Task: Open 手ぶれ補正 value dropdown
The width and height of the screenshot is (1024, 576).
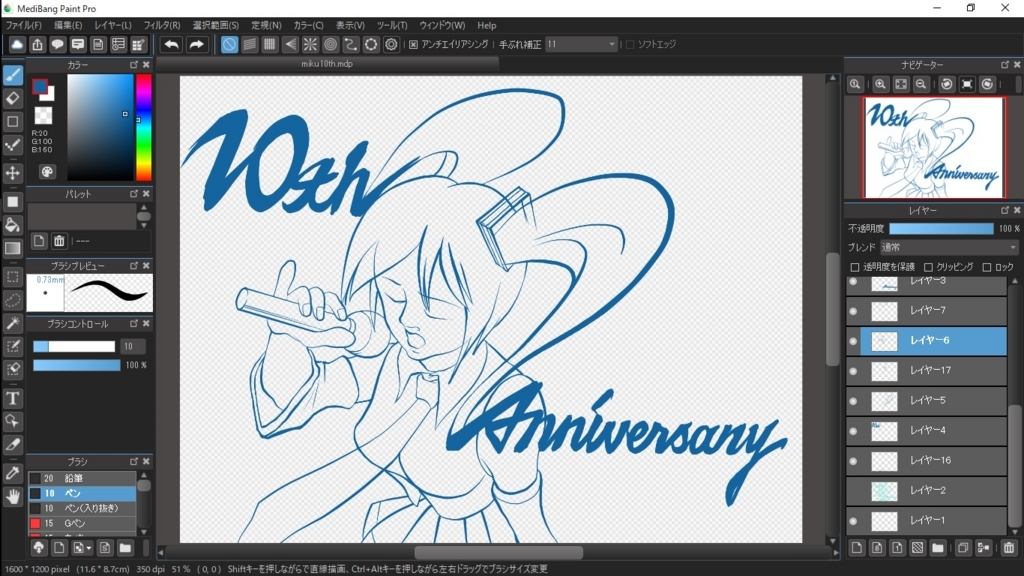Action: (x=581, y=44)
